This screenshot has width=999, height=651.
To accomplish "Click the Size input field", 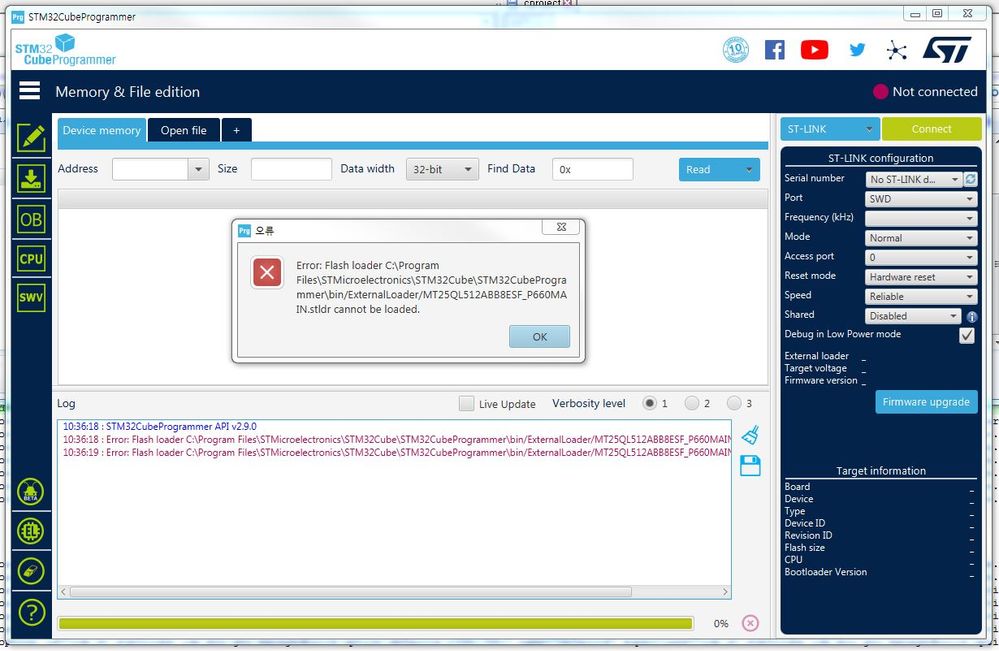I will coord(291,169).
